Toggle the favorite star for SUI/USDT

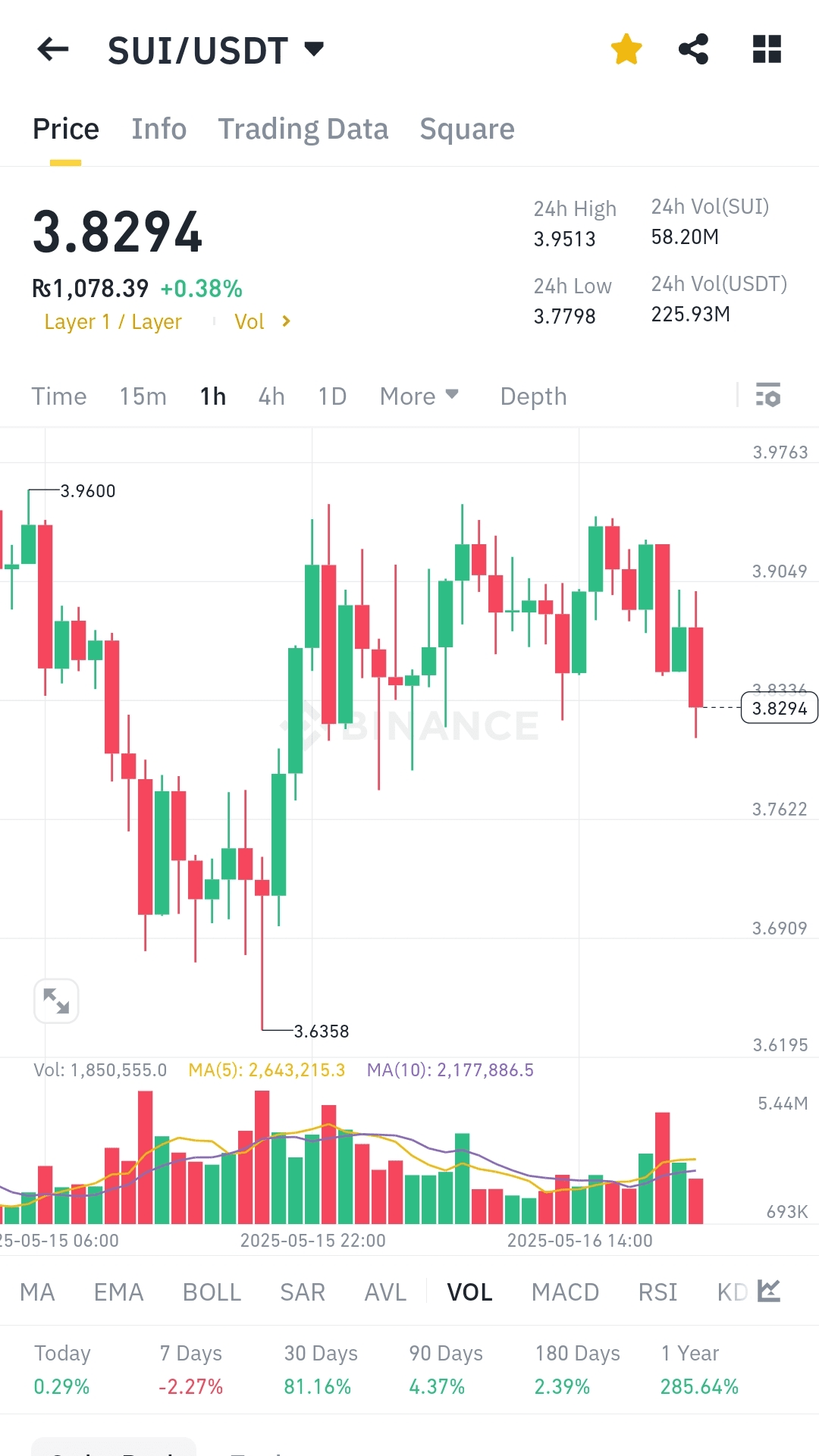(x=626, y=50)
